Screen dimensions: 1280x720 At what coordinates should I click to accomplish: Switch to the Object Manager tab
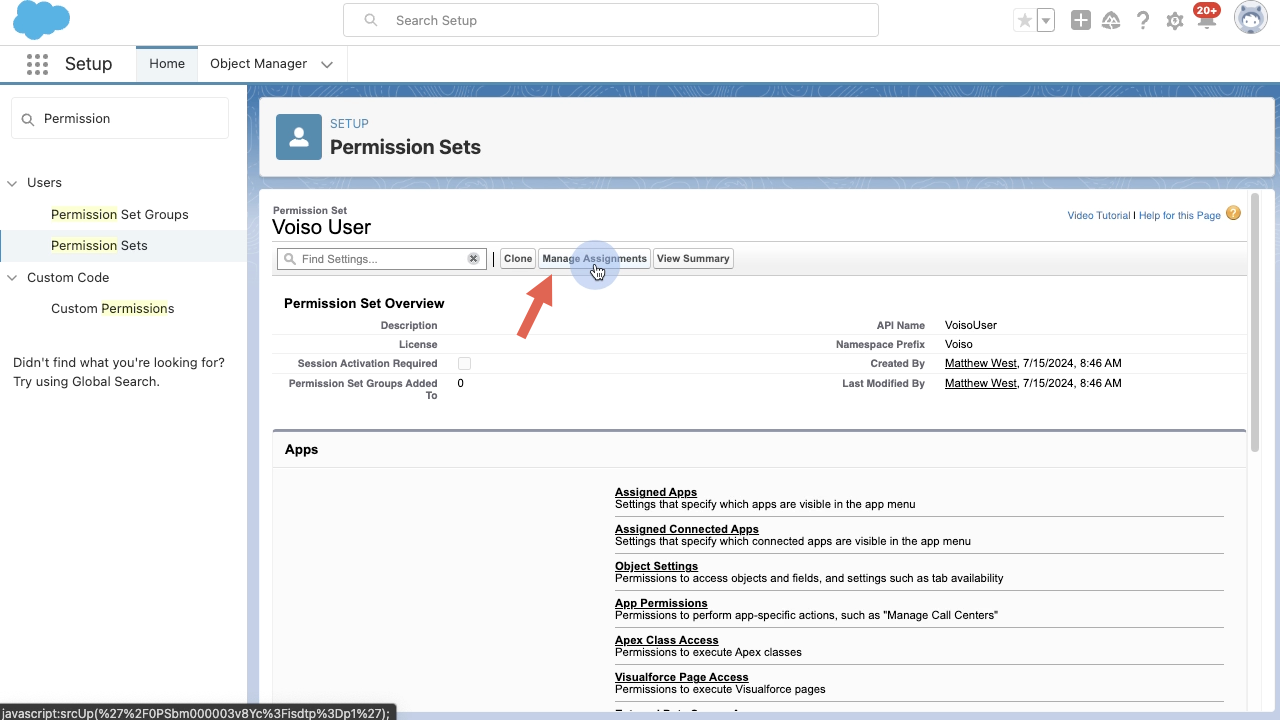point(258,64)
